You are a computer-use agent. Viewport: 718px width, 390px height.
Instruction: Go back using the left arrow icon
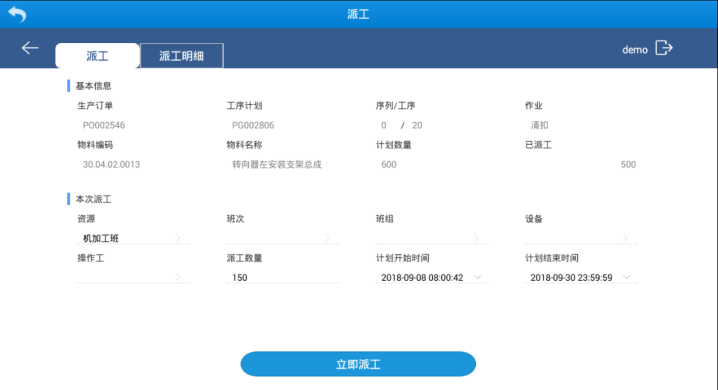[x=30, y=48]
